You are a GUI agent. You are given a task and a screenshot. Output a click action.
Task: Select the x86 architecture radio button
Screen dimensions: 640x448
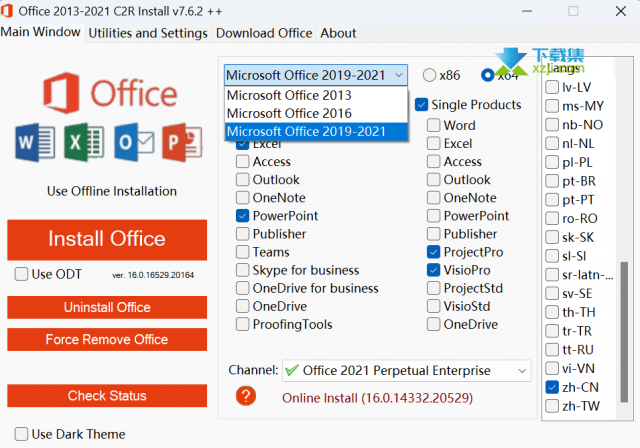[430, 75]
